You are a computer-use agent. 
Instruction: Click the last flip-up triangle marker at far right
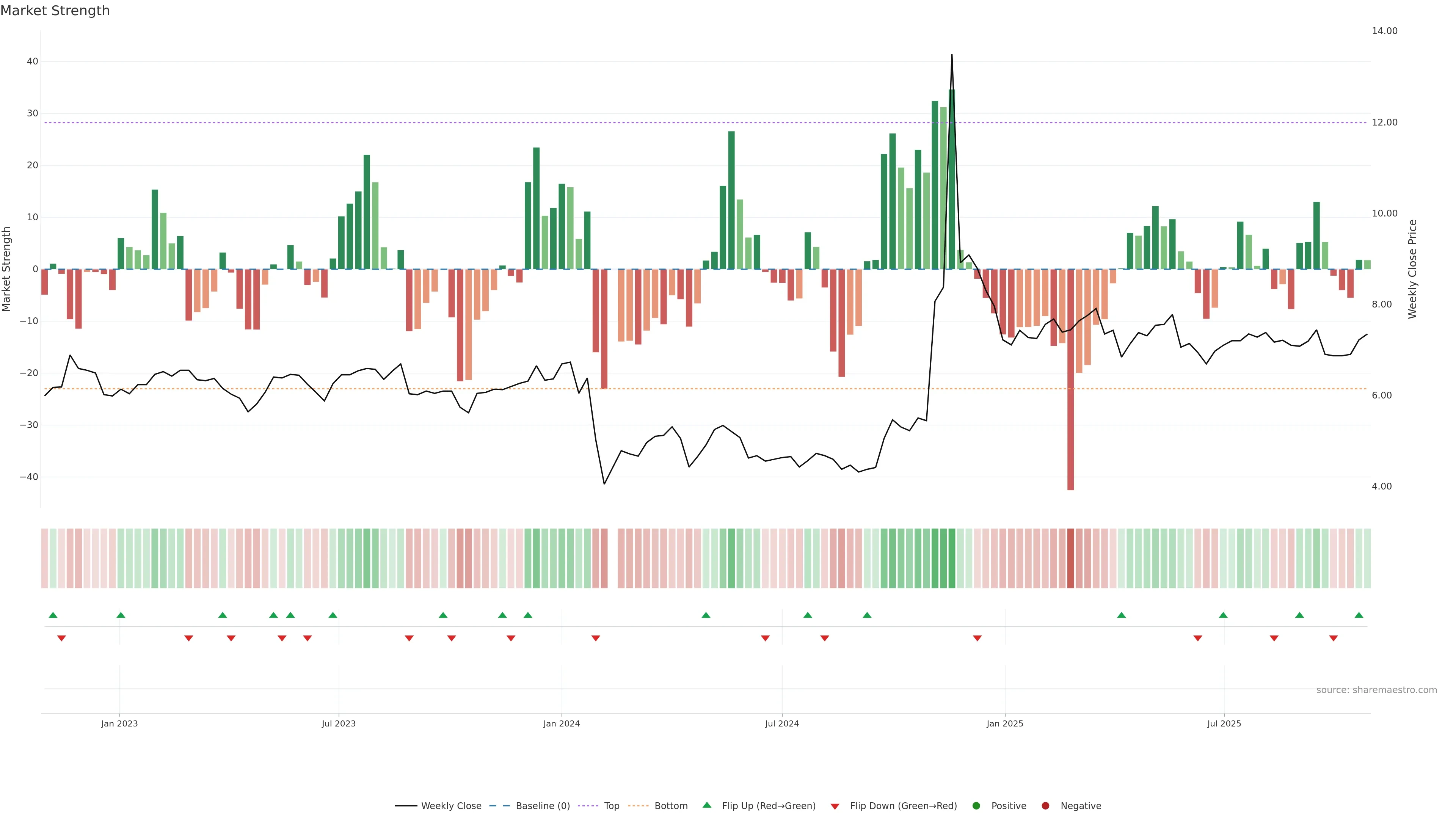[x=1359, y=615]
